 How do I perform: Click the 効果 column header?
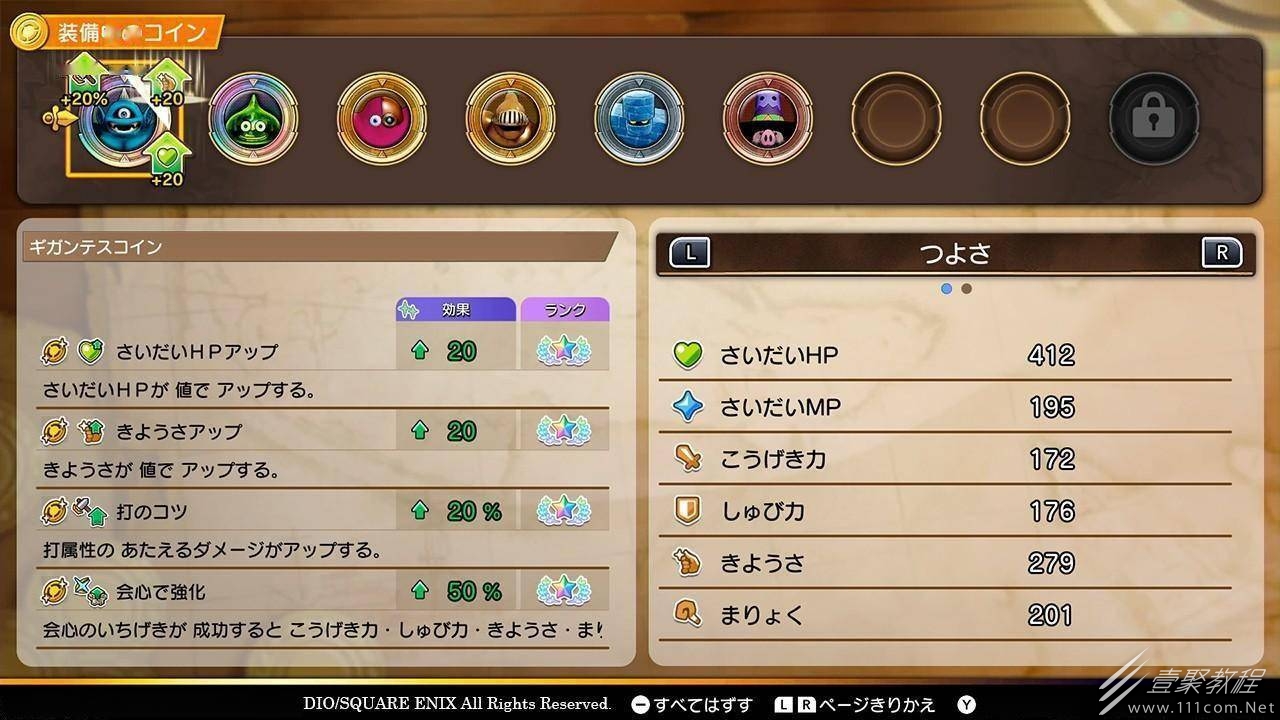click(x=456, y=309)
